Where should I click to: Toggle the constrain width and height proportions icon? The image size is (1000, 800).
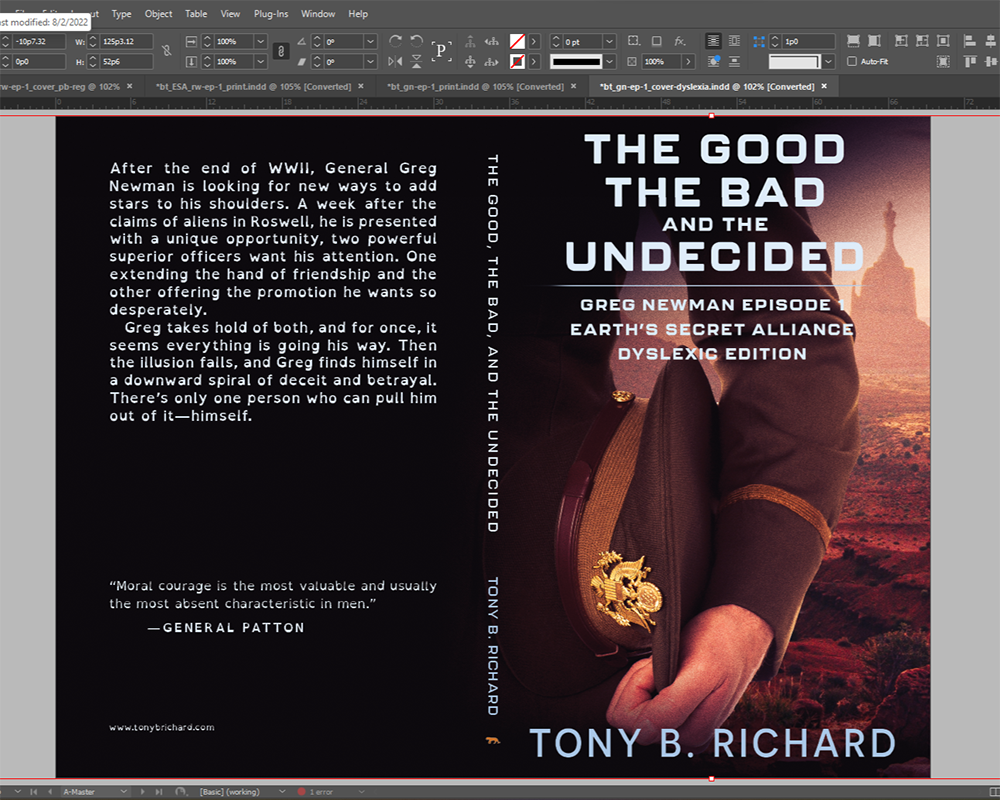pos(166,50)
